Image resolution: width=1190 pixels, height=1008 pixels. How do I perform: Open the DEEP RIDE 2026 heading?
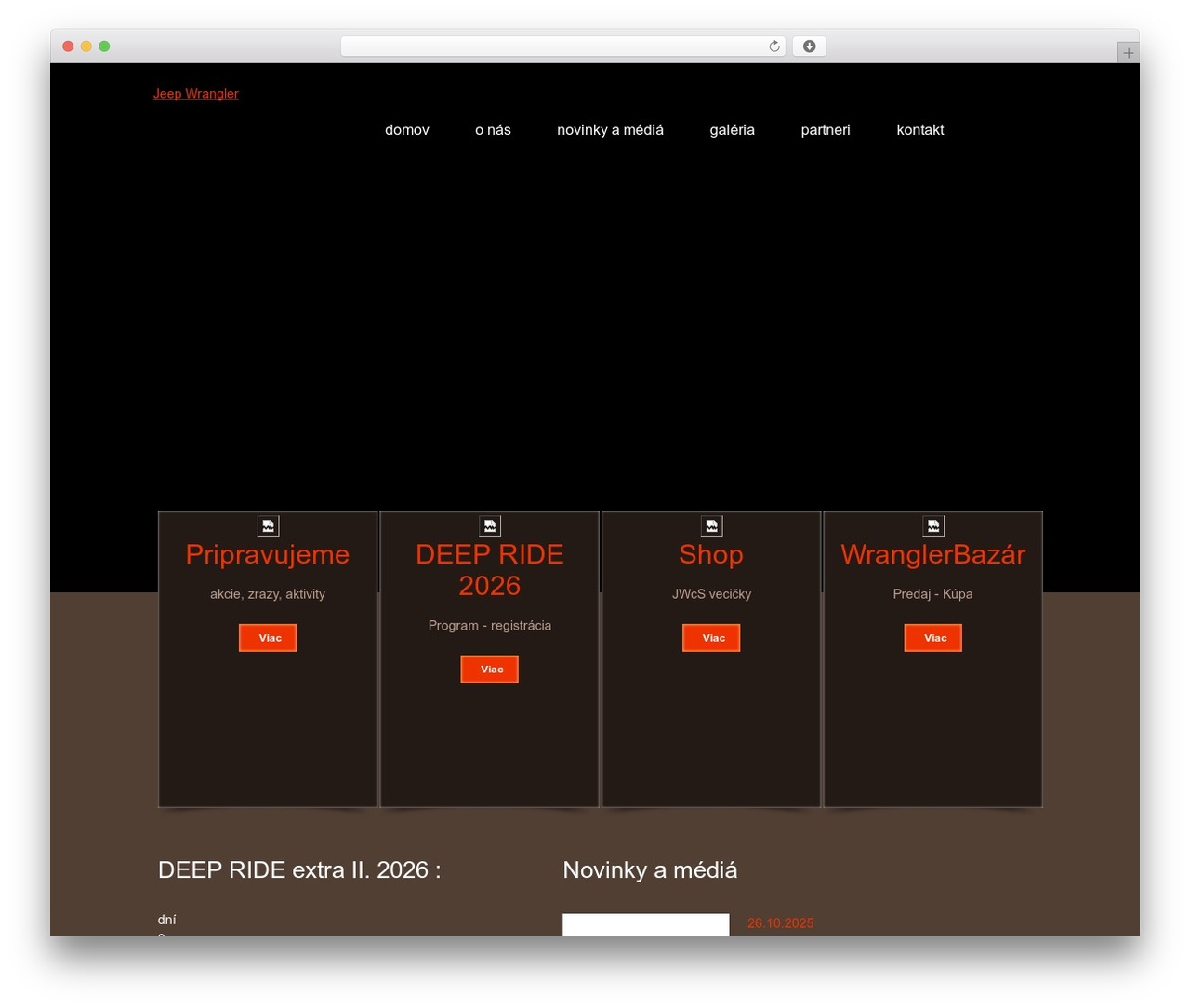[x=490, y=570]
